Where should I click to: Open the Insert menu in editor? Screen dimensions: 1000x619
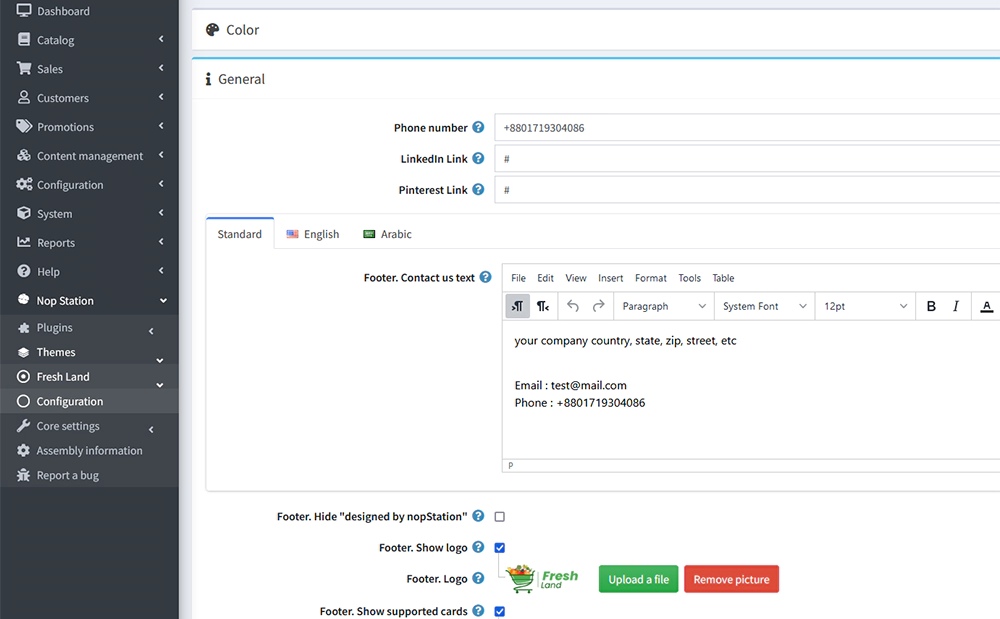point(610,278)
